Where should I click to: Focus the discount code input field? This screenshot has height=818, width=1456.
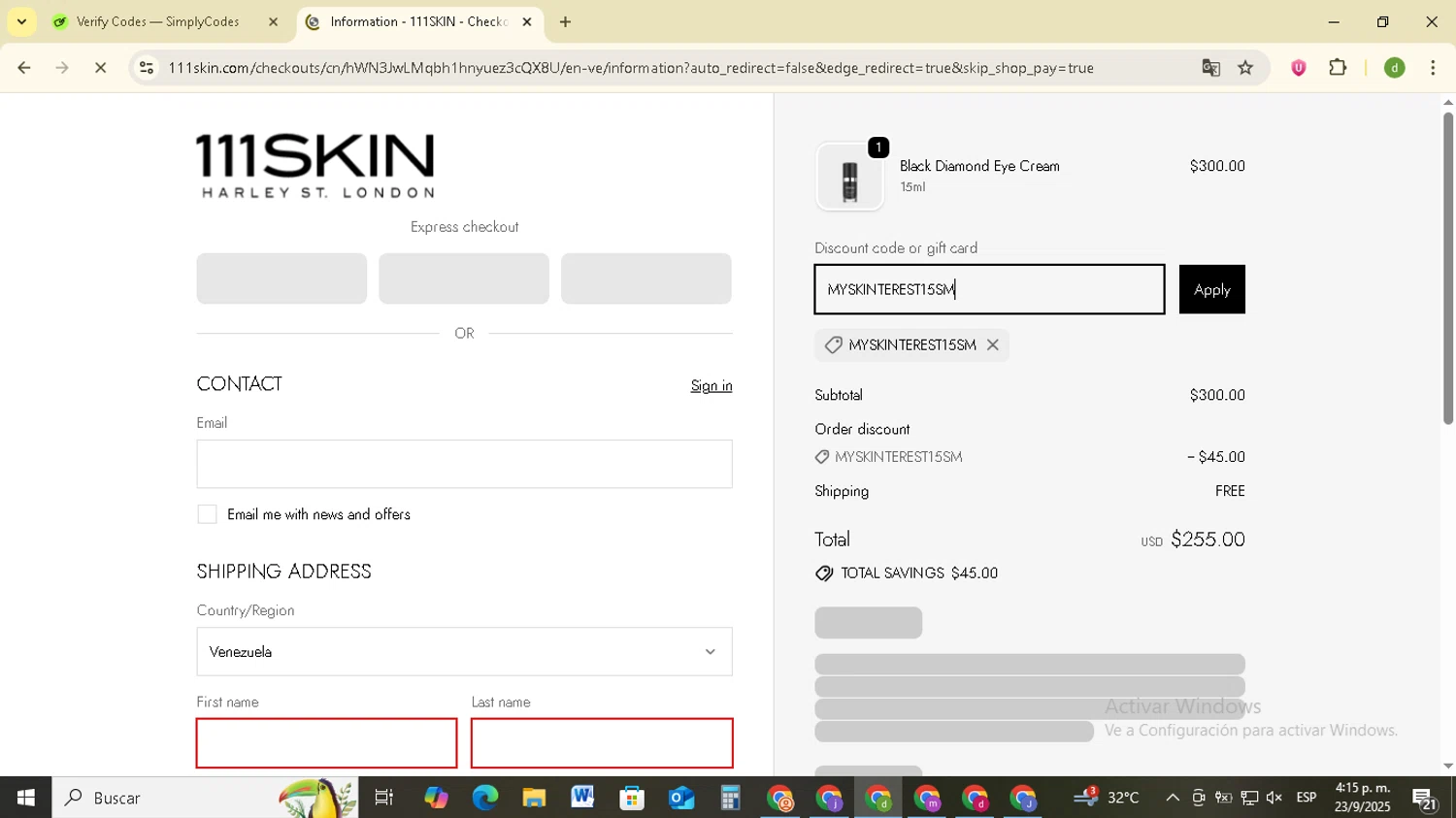pyautogui.click(x=989, y=289)
